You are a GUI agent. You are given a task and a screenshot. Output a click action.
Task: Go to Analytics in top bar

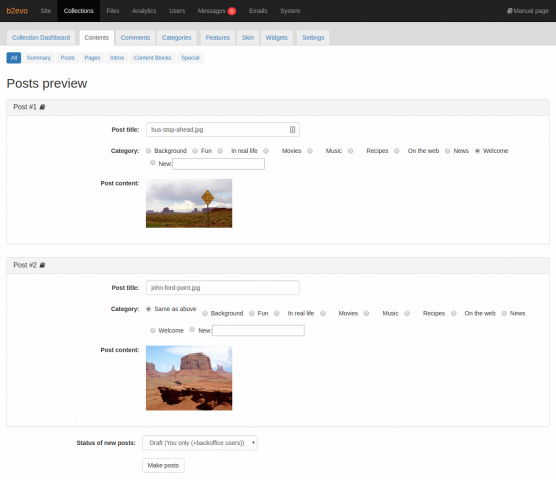click(144, 11)
